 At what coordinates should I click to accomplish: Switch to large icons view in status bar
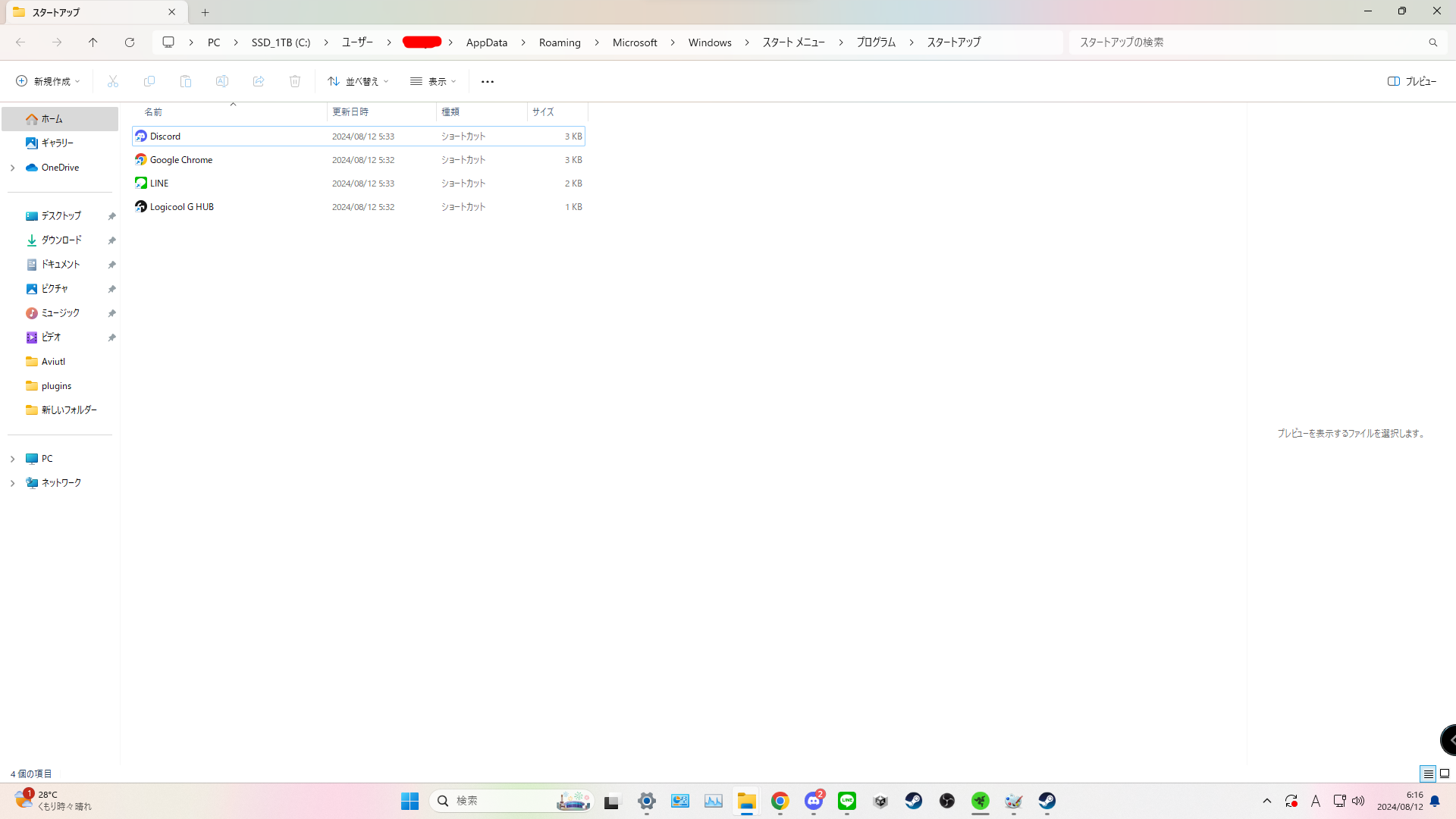1445,773
